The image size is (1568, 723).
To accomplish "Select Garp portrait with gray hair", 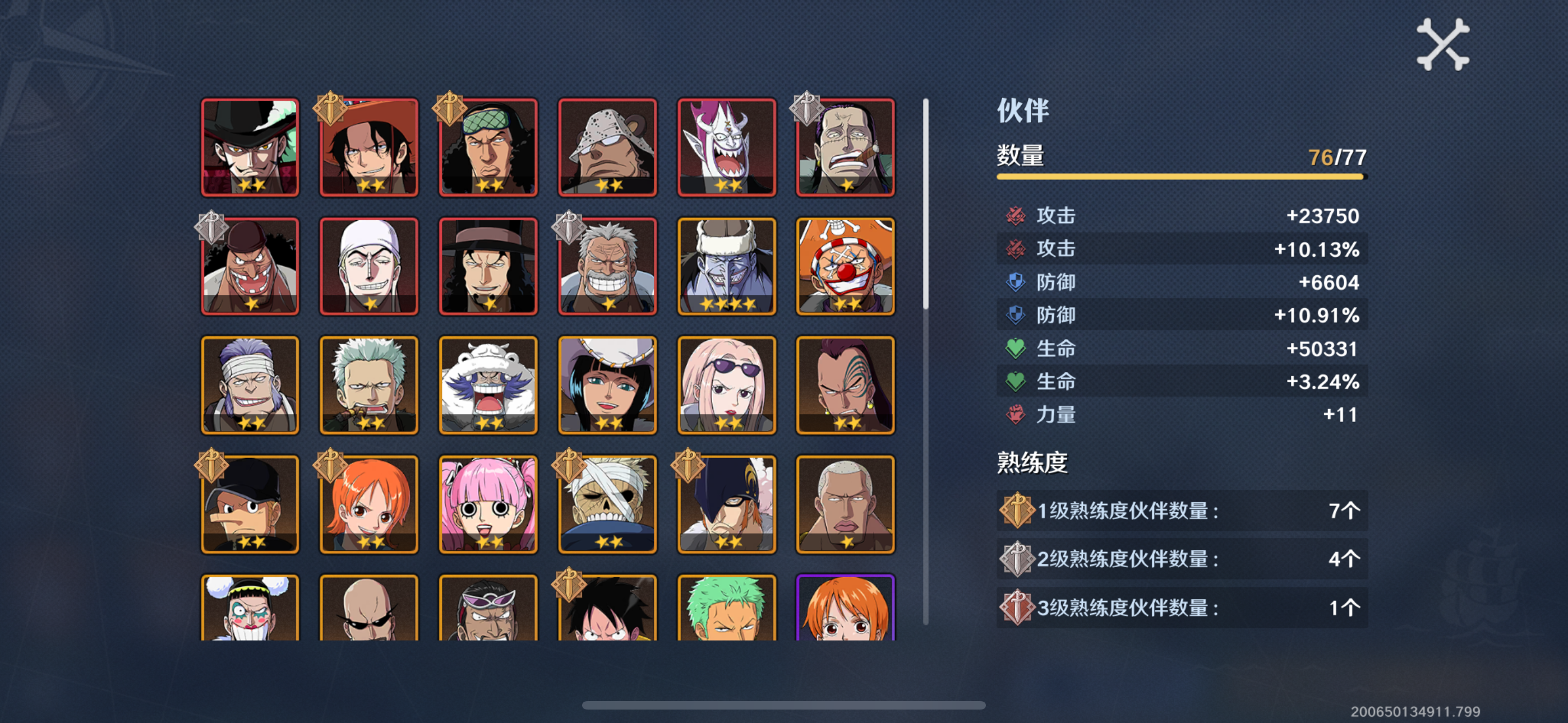I will click(607, 266).
